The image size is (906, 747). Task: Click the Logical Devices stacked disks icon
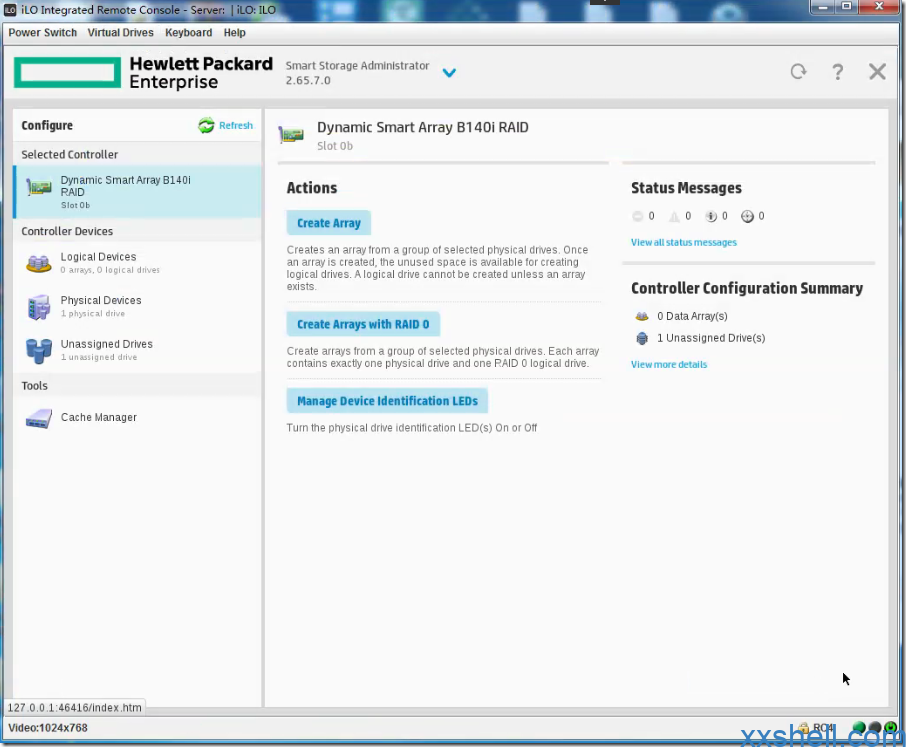click(x=39, y=263)
